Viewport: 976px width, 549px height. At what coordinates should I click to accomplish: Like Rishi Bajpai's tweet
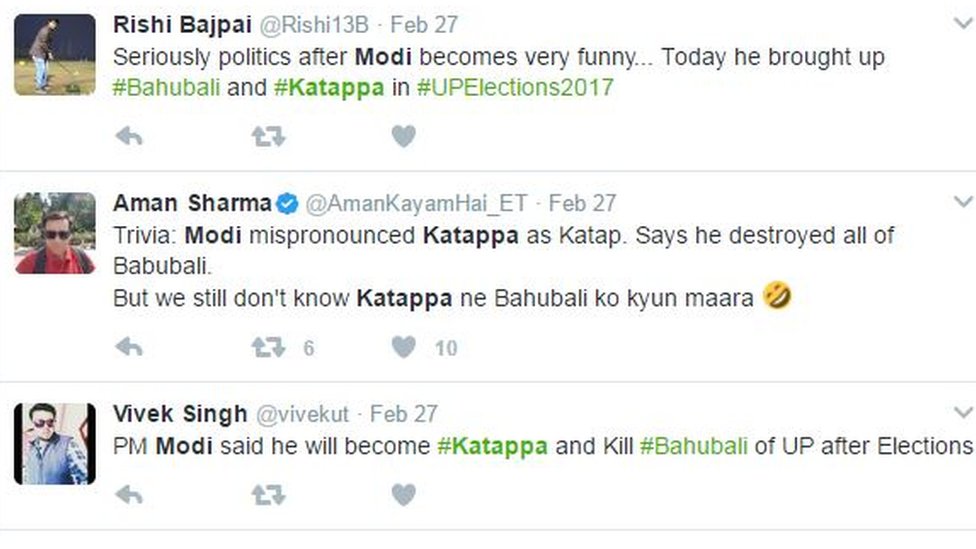pyautogui.click(x=403, y=137)
